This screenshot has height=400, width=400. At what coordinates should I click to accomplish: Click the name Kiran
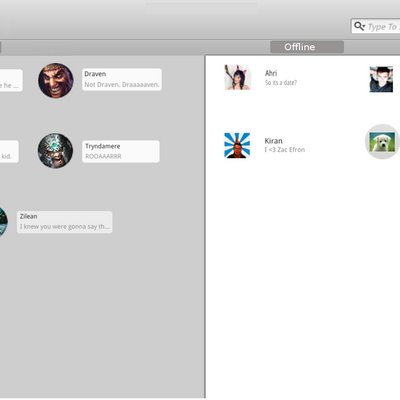[273, 141]
